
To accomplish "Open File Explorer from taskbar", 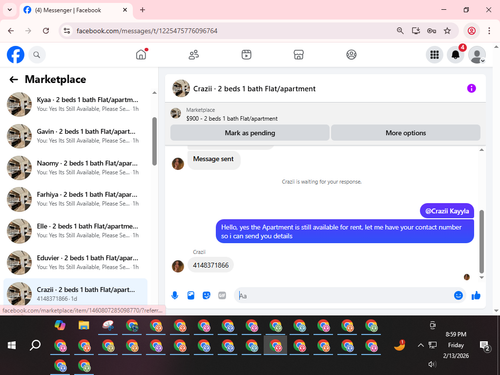I will pyautogui.click(x=84, y=325).
